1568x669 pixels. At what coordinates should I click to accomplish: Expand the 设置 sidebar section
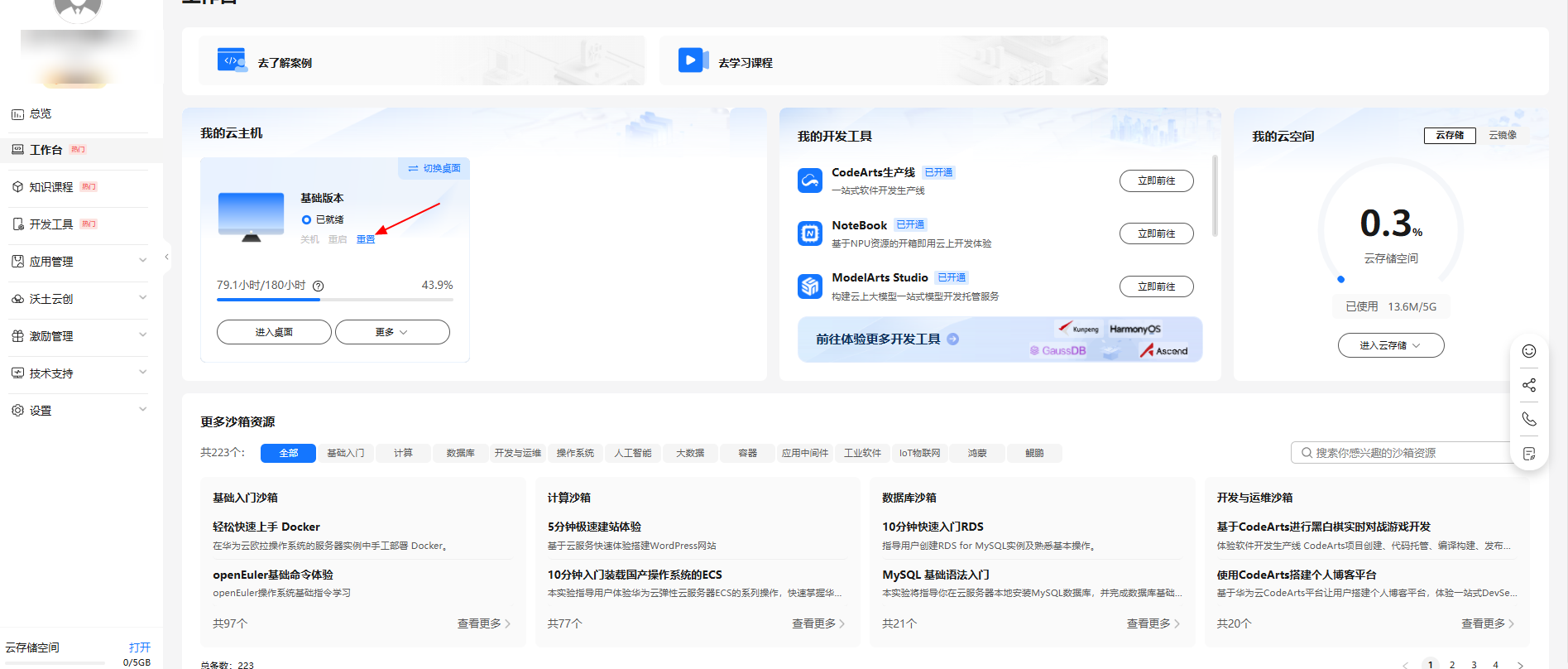(x=79, y=411)
